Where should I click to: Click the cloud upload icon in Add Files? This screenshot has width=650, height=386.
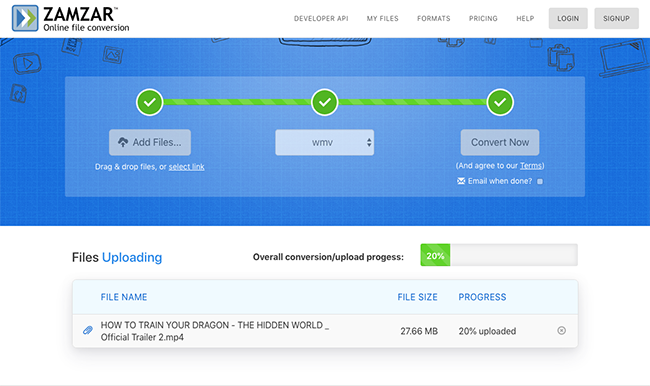coord(123,142)
